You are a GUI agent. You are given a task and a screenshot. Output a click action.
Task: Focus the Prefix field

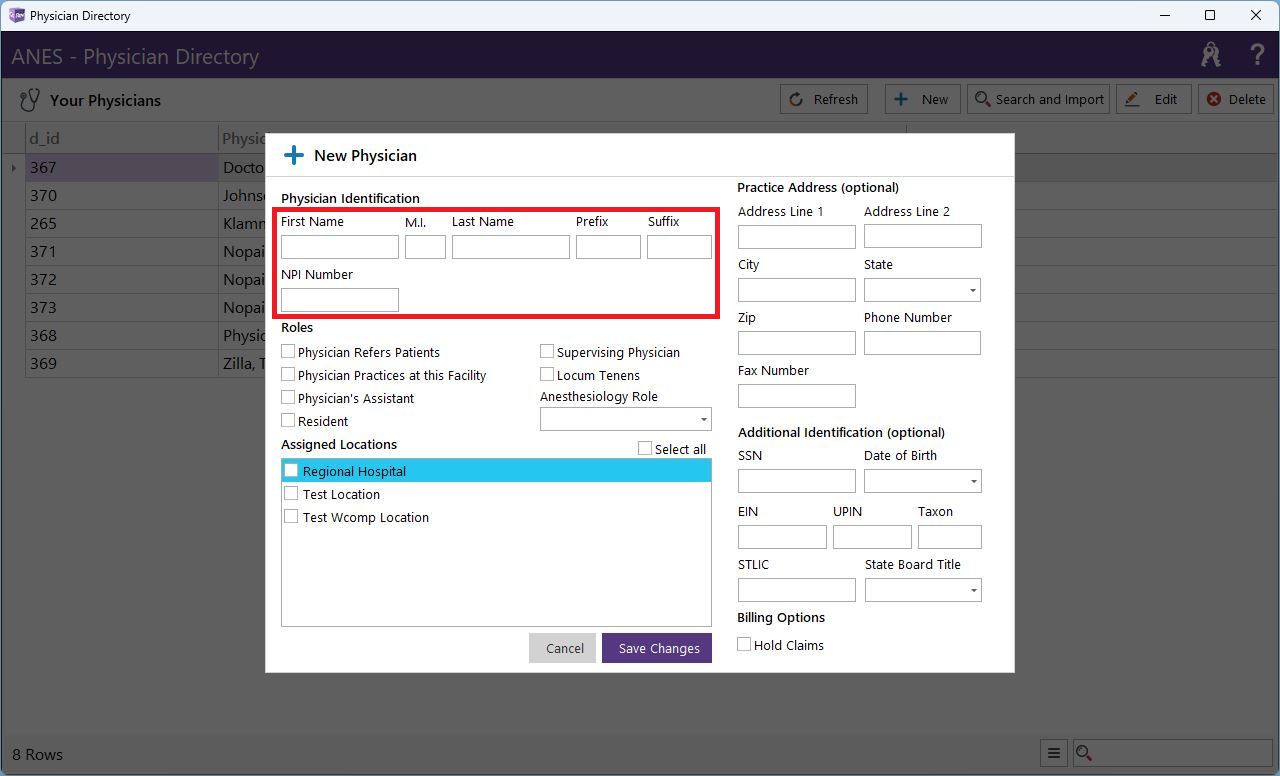coord(608,246)
